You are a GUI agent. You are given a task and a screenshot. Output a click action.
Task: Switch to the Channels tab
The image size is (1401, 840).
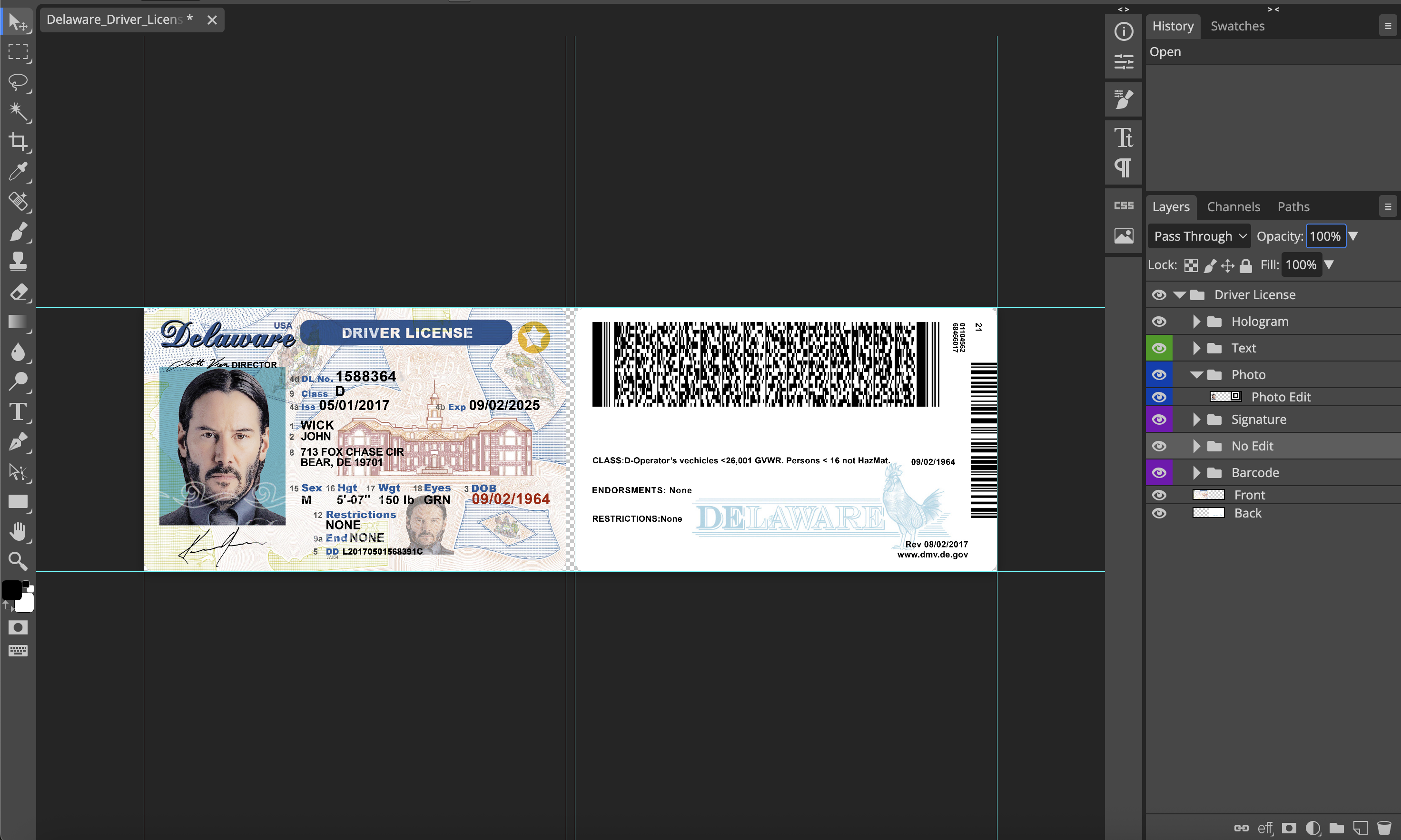1233,206
